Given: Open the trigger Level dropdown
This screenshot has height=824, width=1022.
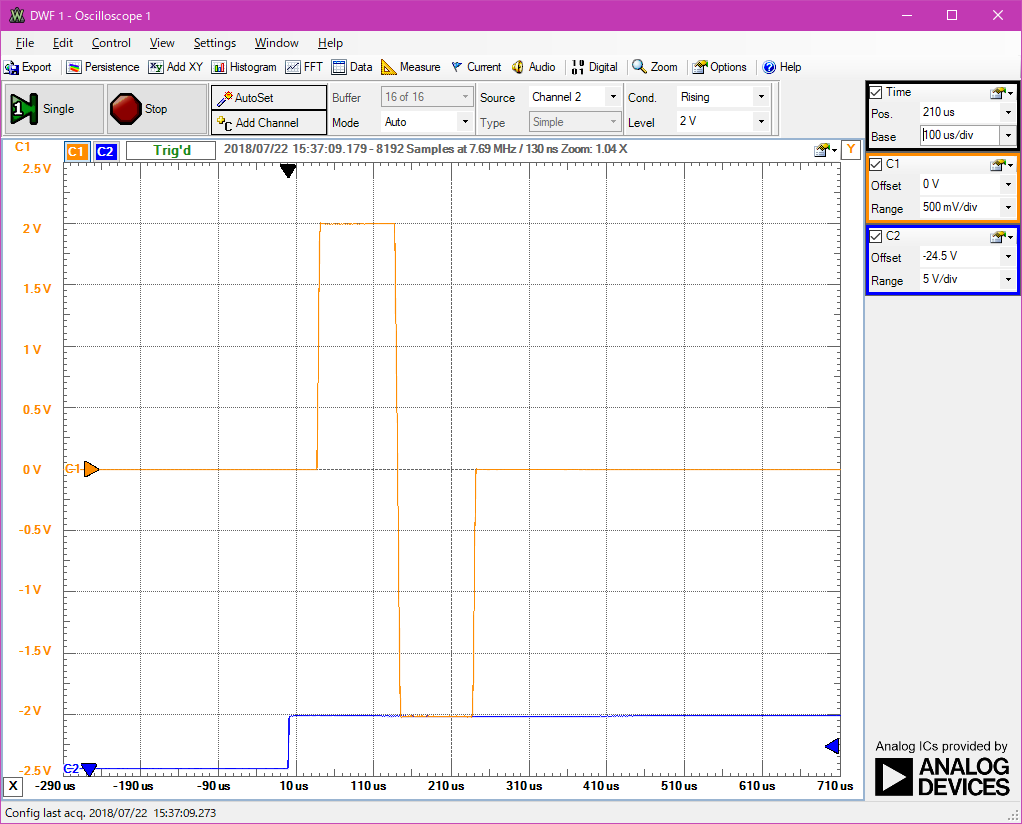Looking at the screenshot, I should pos(723,121).
